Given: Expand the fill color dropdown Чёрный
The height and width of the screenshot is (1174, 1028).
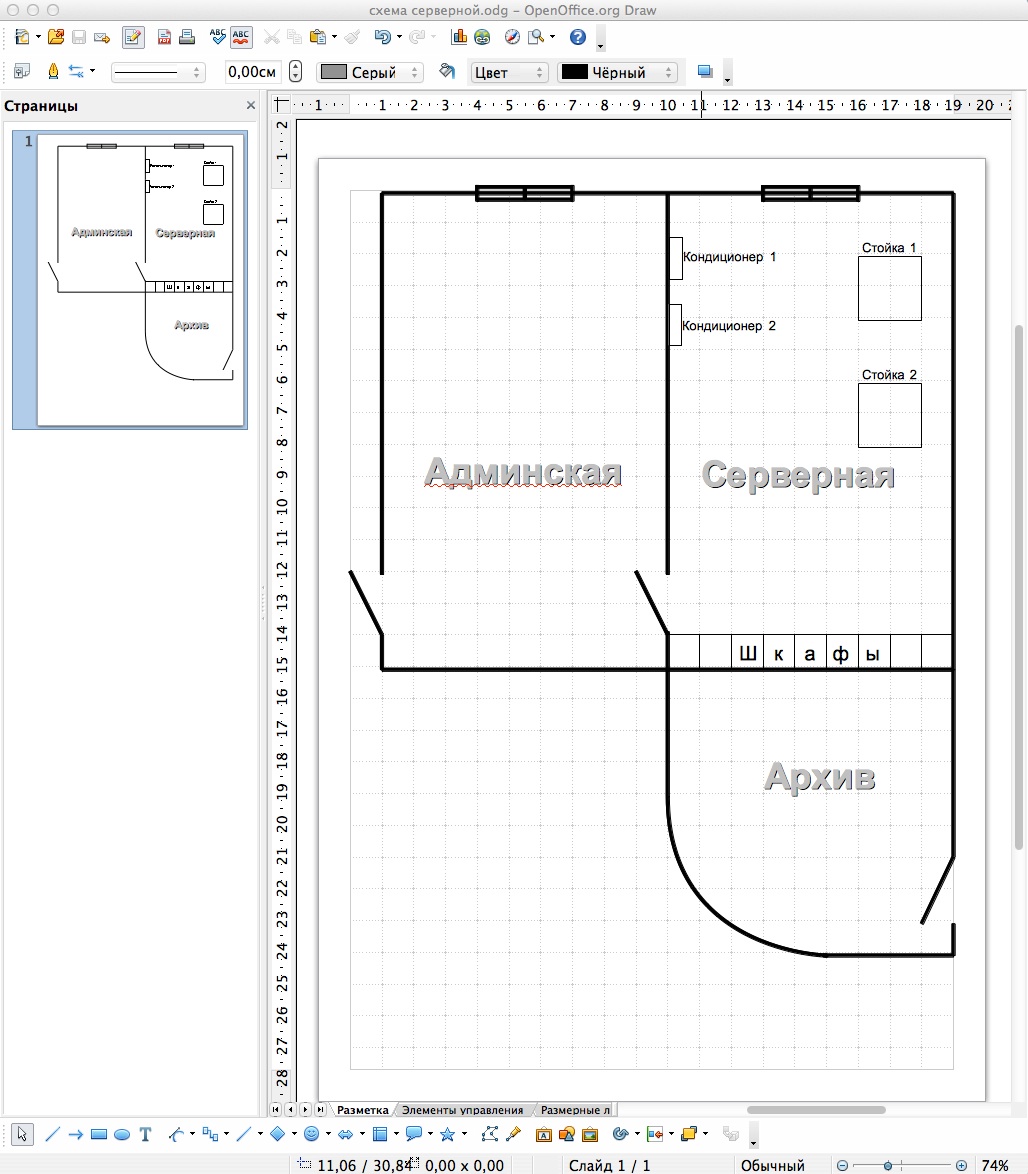Looking at the screenshot, I should pyautogui.click(x=617, y=72).
